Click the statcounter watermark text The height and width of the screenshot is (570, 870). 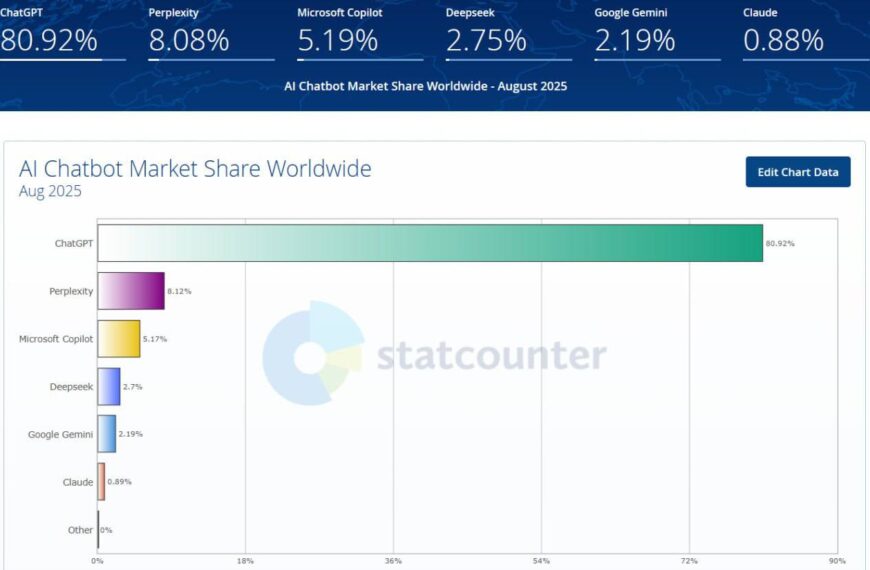pos(491,356)
